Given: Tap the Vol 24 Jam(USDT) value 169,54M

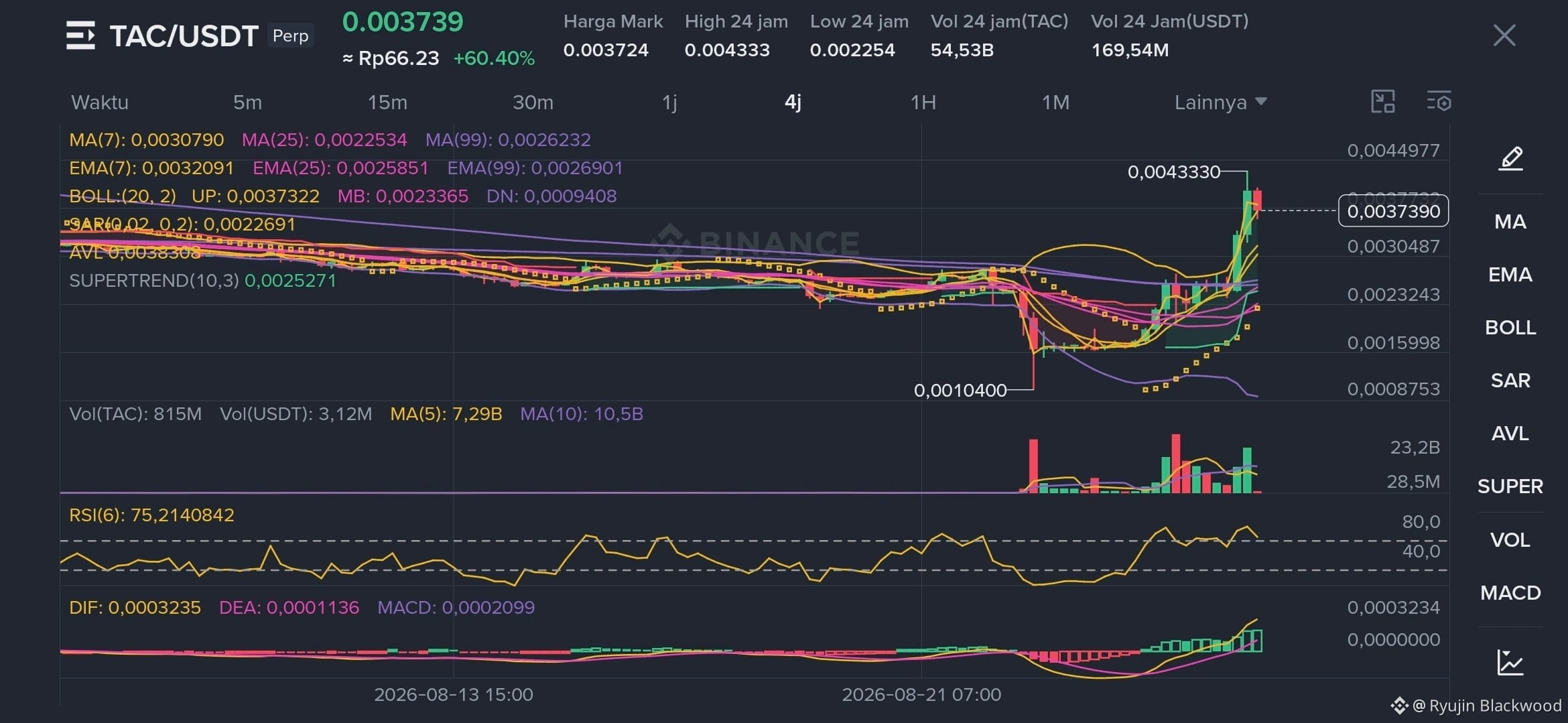Looking at the screenshot, I should click(1130, 50).
